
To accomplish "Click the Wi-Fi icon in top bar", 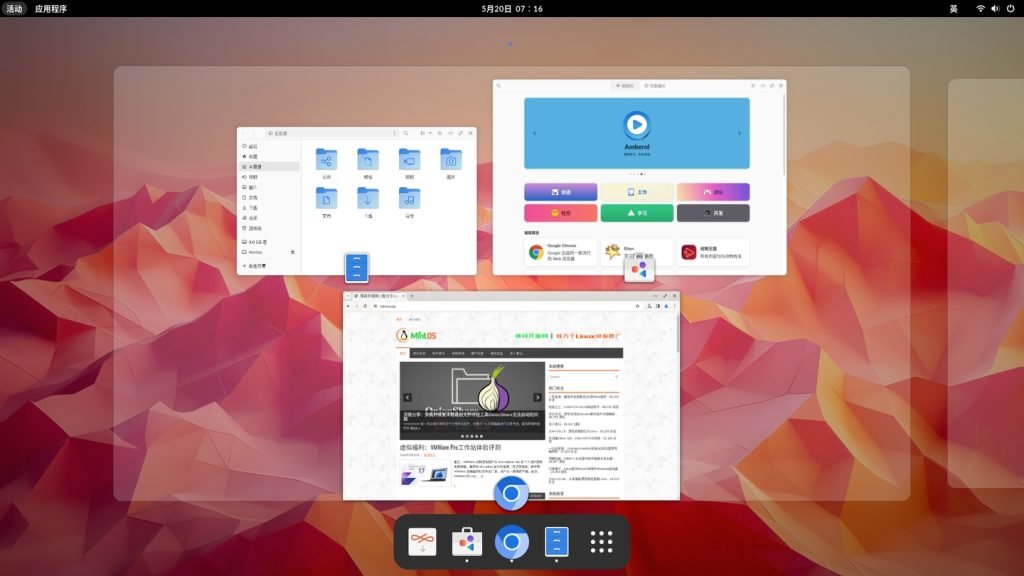I will [x=980, y=8].
